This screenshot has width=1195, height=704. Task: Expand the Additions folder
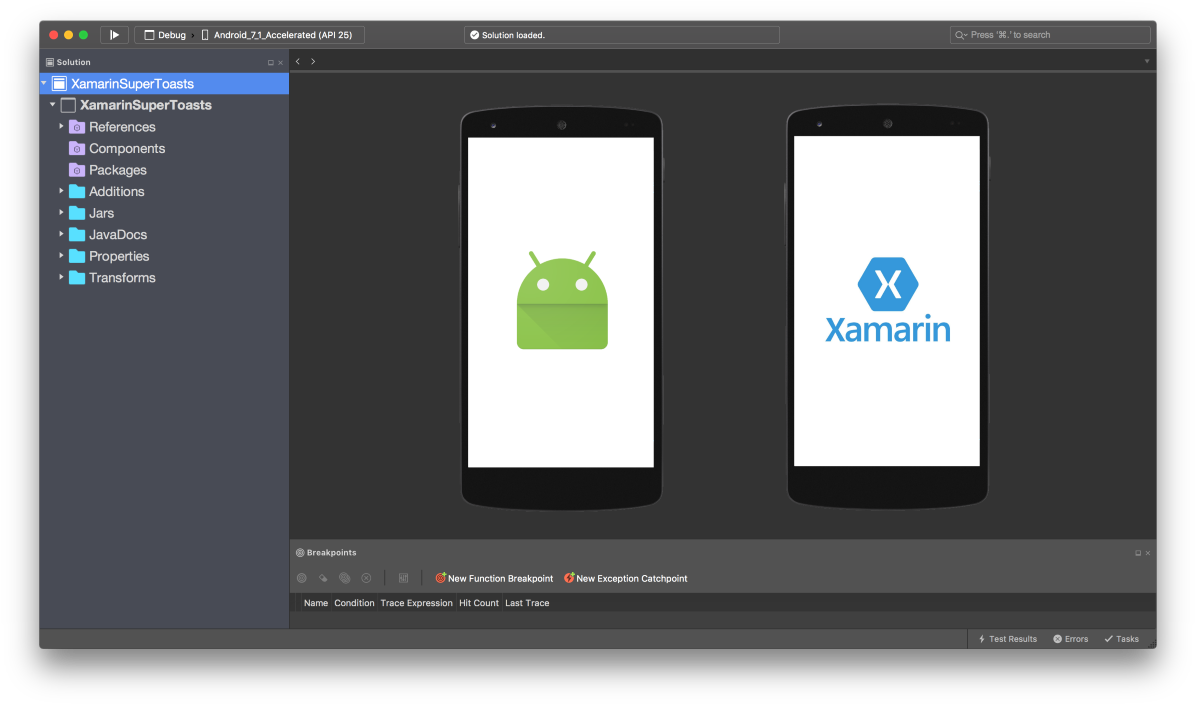61,191
